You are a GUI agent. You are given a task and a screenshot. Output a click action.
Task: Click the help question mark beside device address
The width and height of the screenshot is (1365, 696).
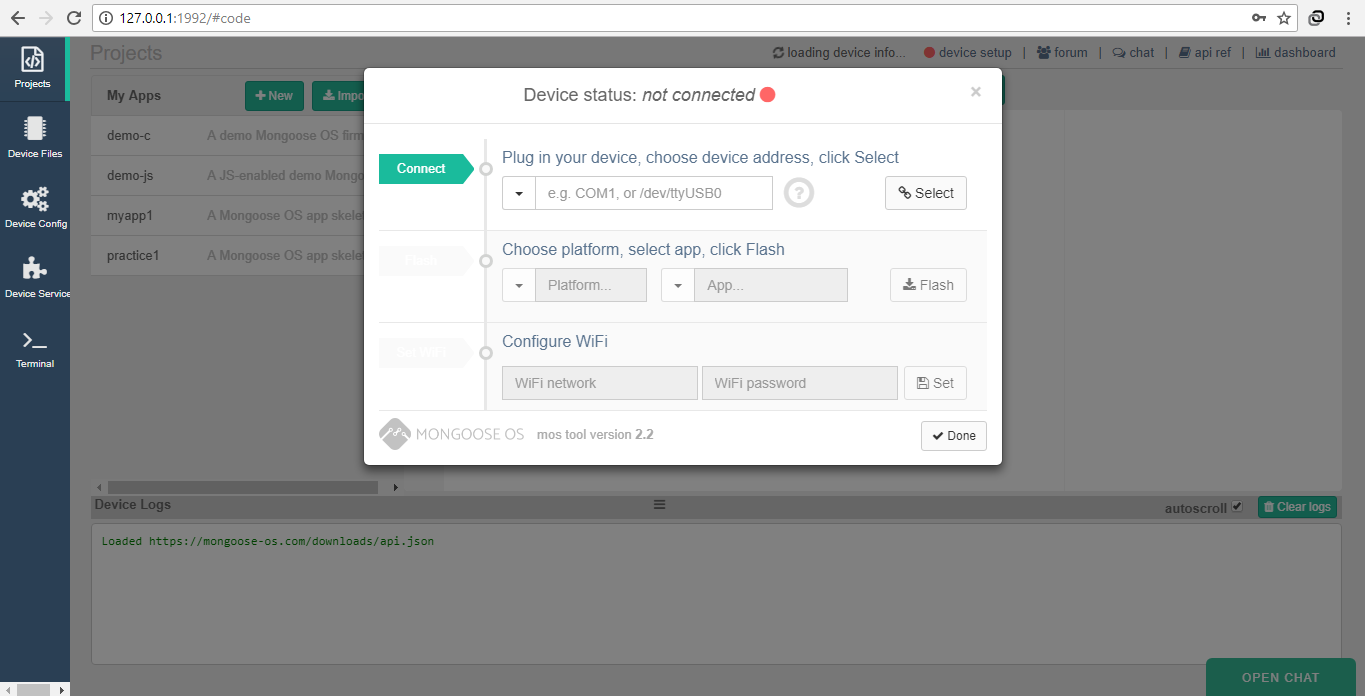tap(798, 192)
